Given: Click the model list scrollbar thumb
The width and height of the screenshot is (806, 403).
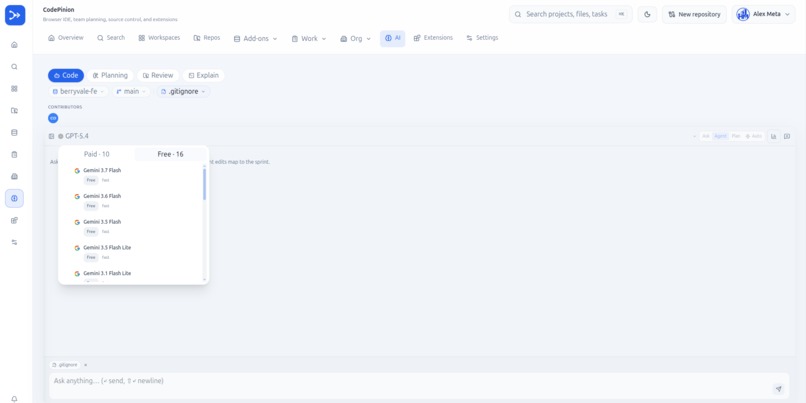Looking at the screenshot, I should 205,185.
